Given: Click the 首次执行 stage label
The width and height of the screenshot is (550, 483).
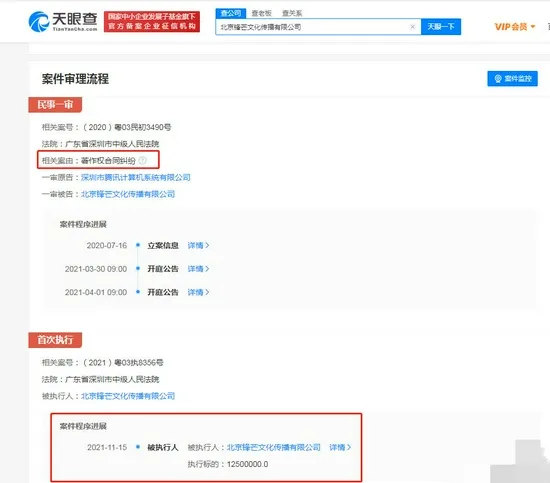Looking at the screenshot, I should pyautogui.click(x=55, y=340).
